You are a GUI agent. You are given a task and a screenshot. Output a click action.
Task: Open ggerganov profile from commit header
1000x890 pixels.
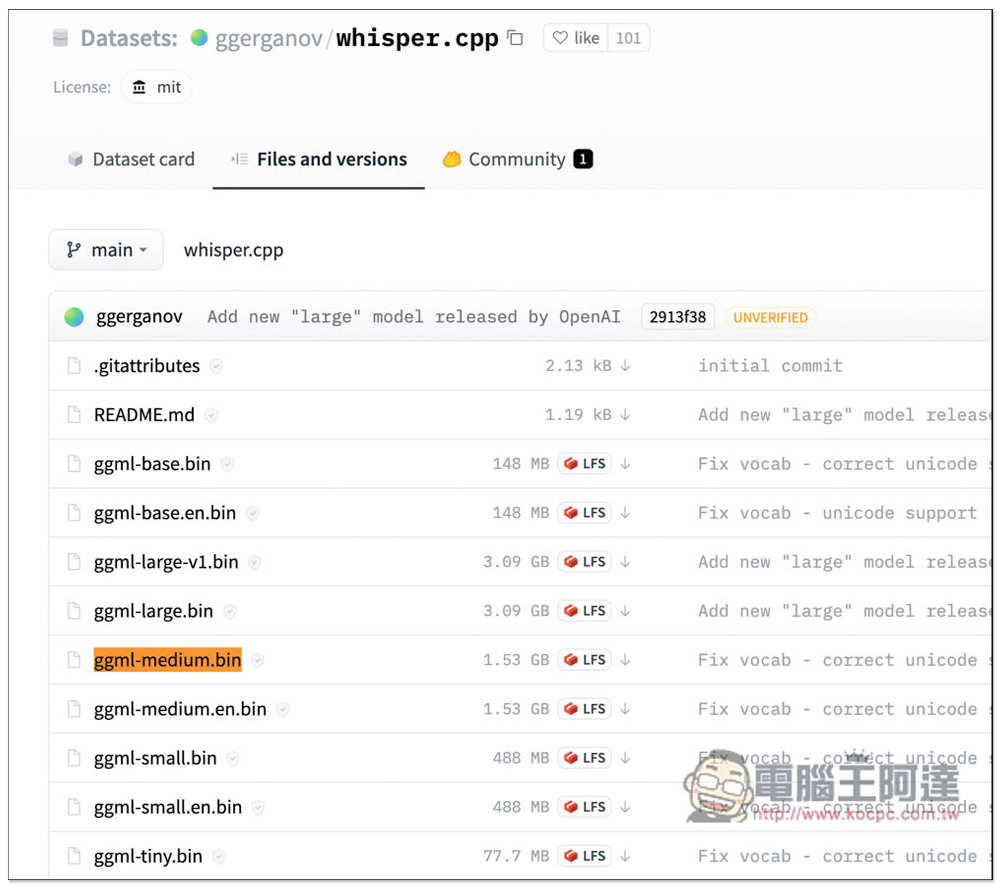[x=139, y=317]
